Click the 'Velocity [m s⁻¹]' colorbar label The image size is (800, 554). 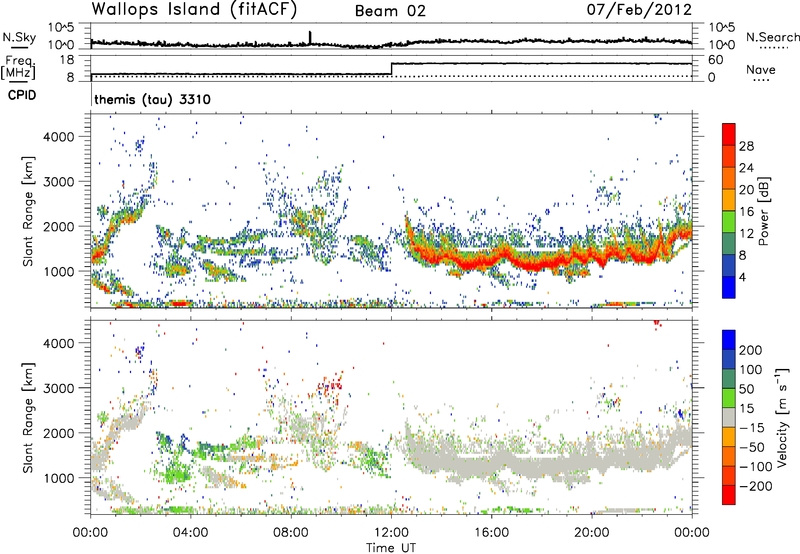[x=781, y=417]
